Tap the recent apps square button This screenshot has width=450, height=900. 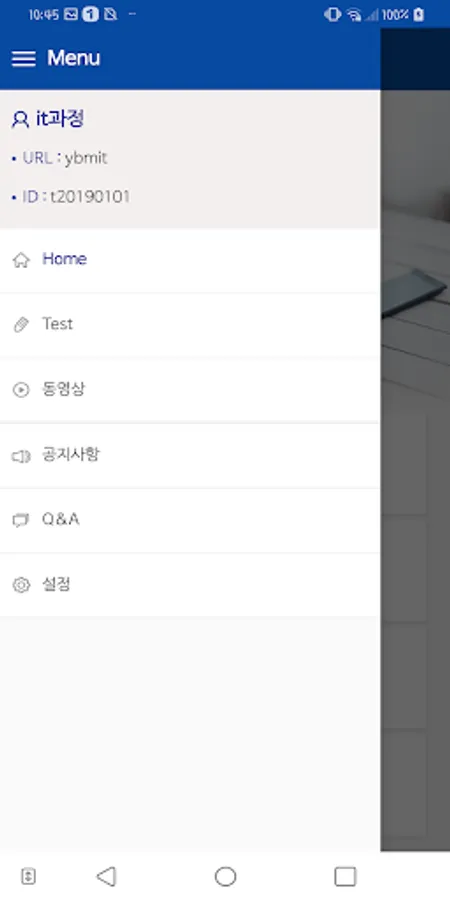tap(345, 876)
